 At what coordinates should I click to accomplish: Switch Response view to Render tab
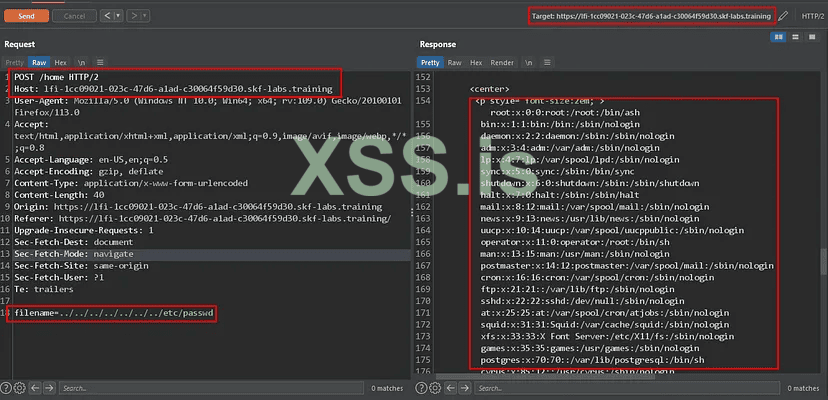click(x=502, y=62)
